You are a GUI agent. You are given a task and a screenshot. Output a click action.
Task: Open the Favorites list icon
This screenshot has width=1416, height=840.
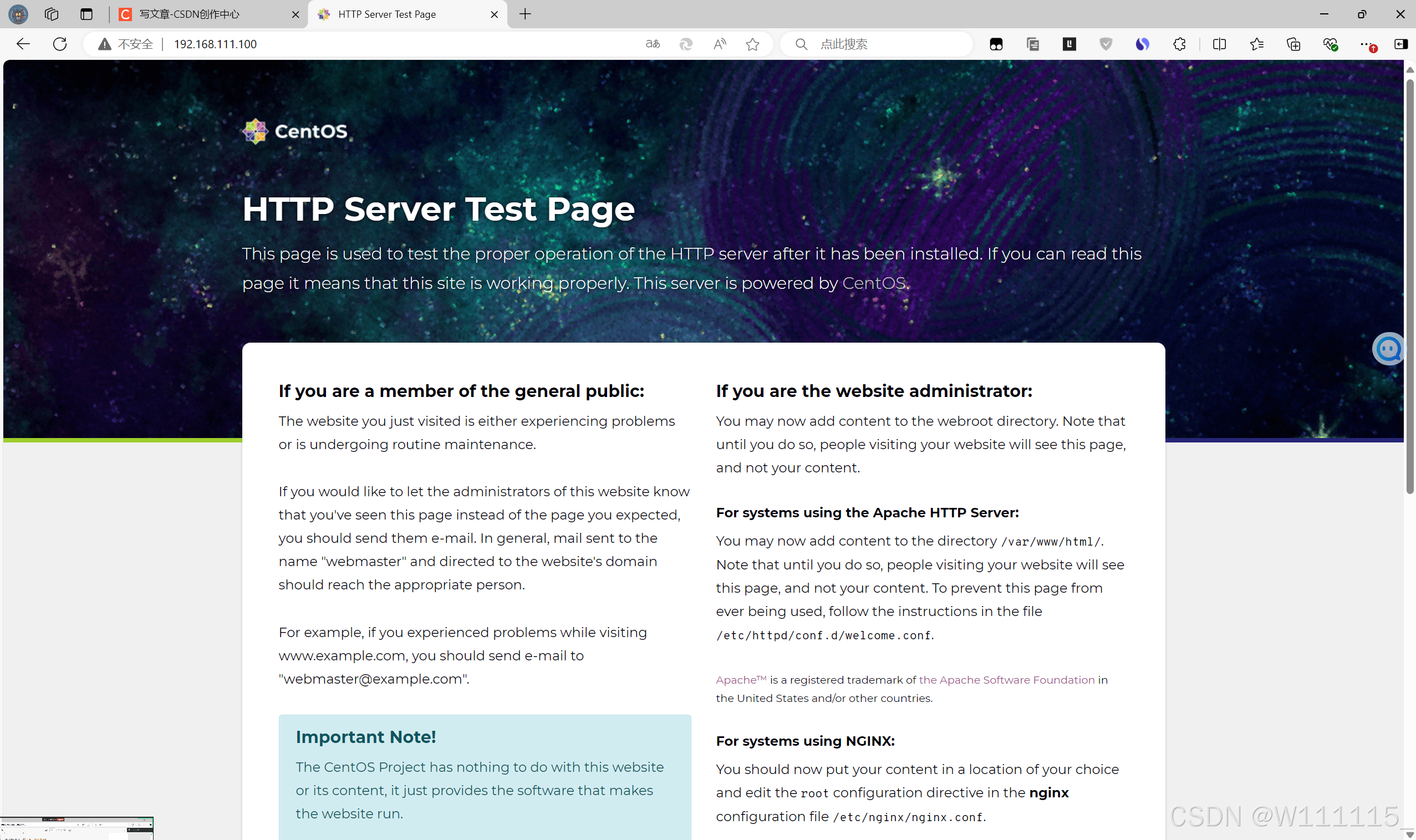click(1256, 44)
